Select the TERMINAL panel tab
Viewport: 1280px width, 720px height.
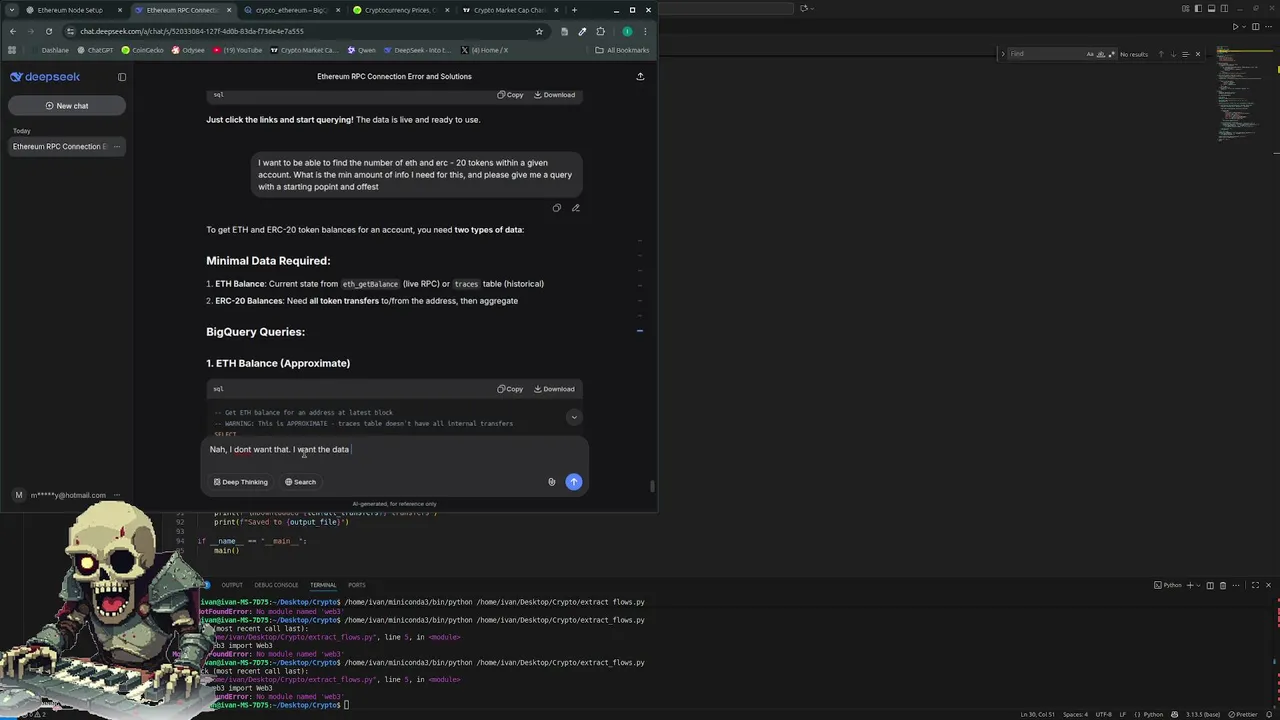[323, 585]
